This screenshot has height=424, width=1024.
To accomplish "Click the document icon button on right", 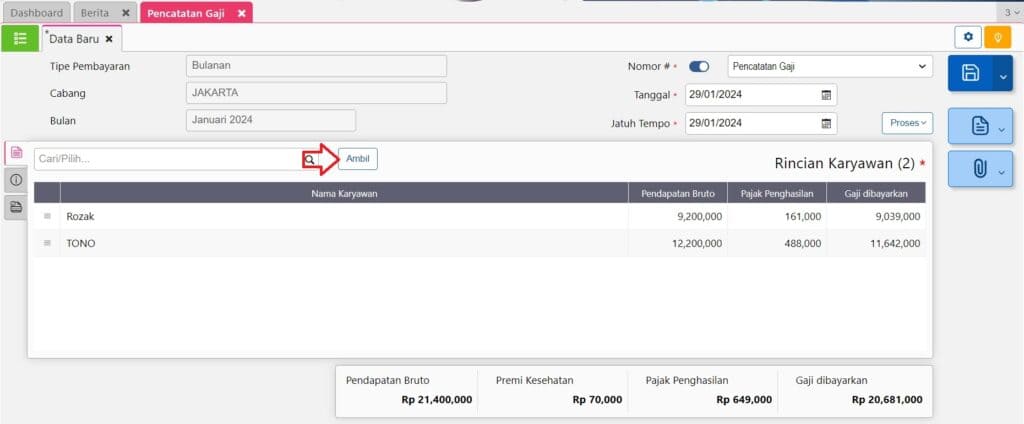I will pos(979,126).
